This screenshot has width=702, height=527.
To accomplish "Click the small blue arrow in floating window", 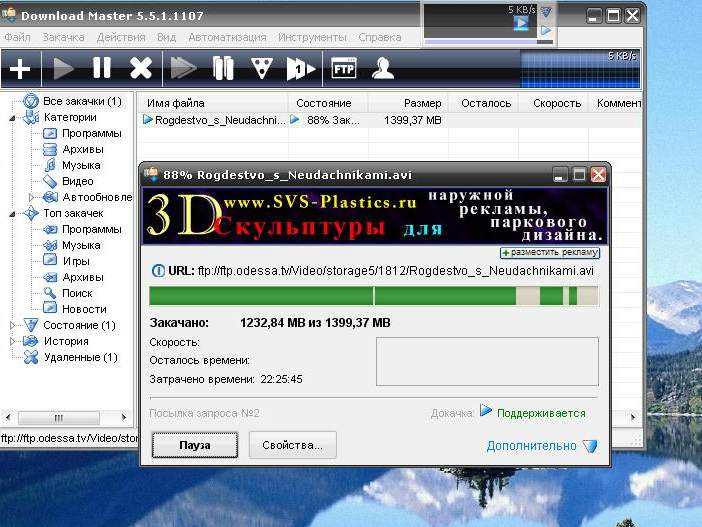I will [546, 30].
